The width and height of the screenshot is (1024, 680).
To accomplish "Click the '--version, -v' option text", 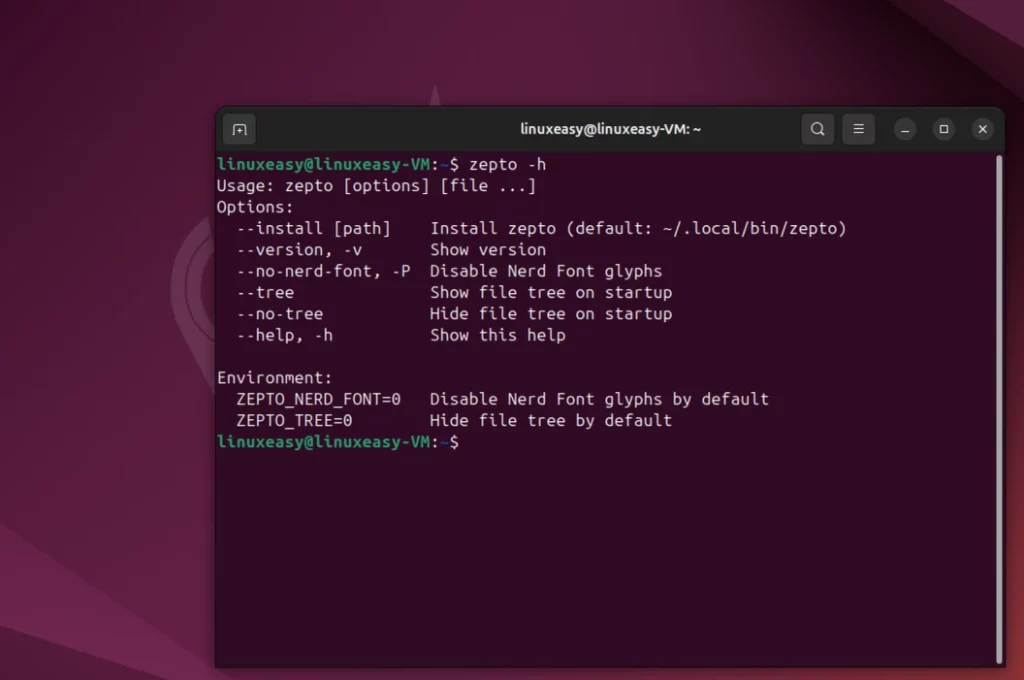I will coord(299,250).
